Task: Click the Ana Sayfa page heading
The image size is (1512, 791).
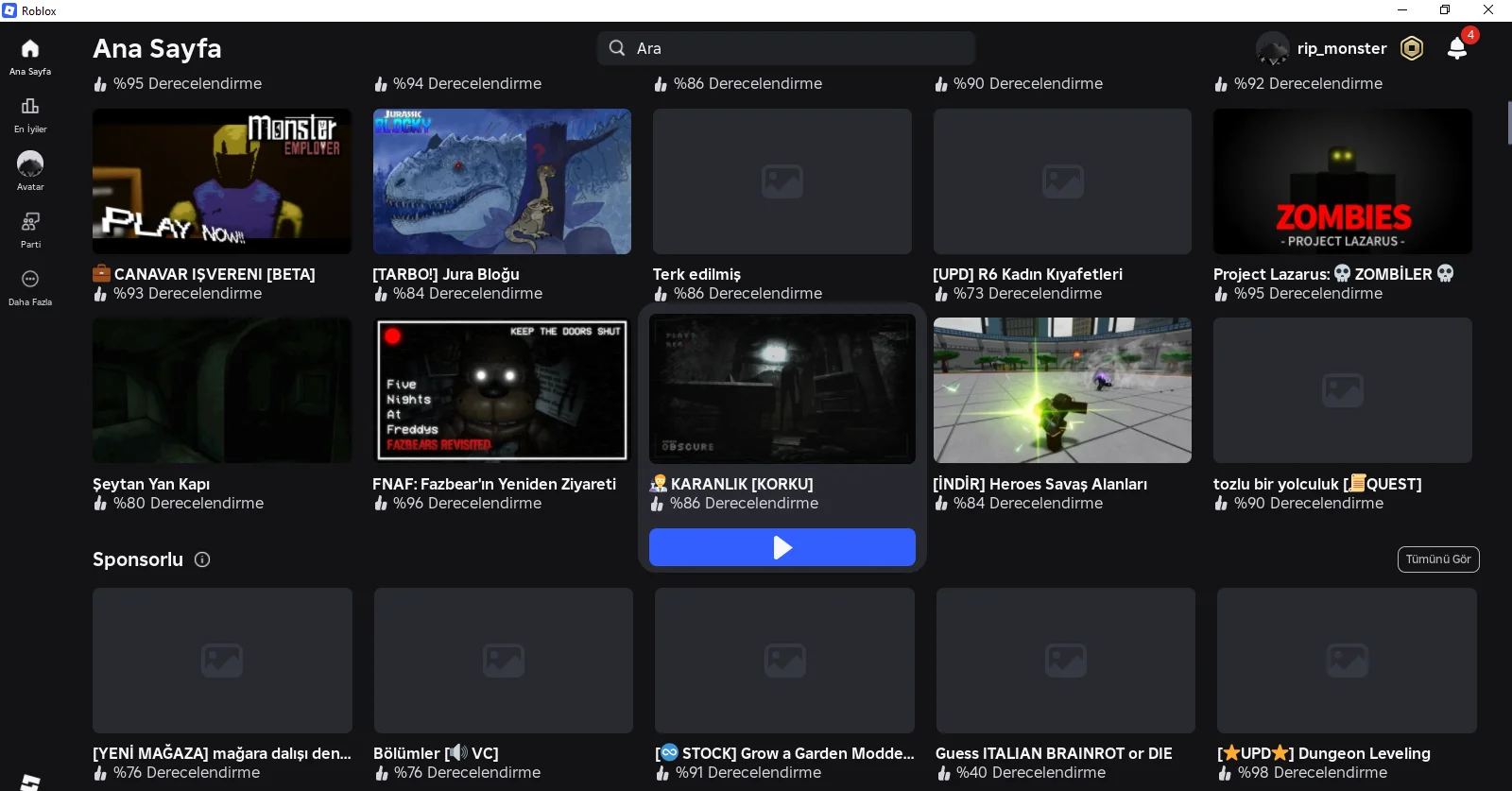Action: [x=157, y=48]
